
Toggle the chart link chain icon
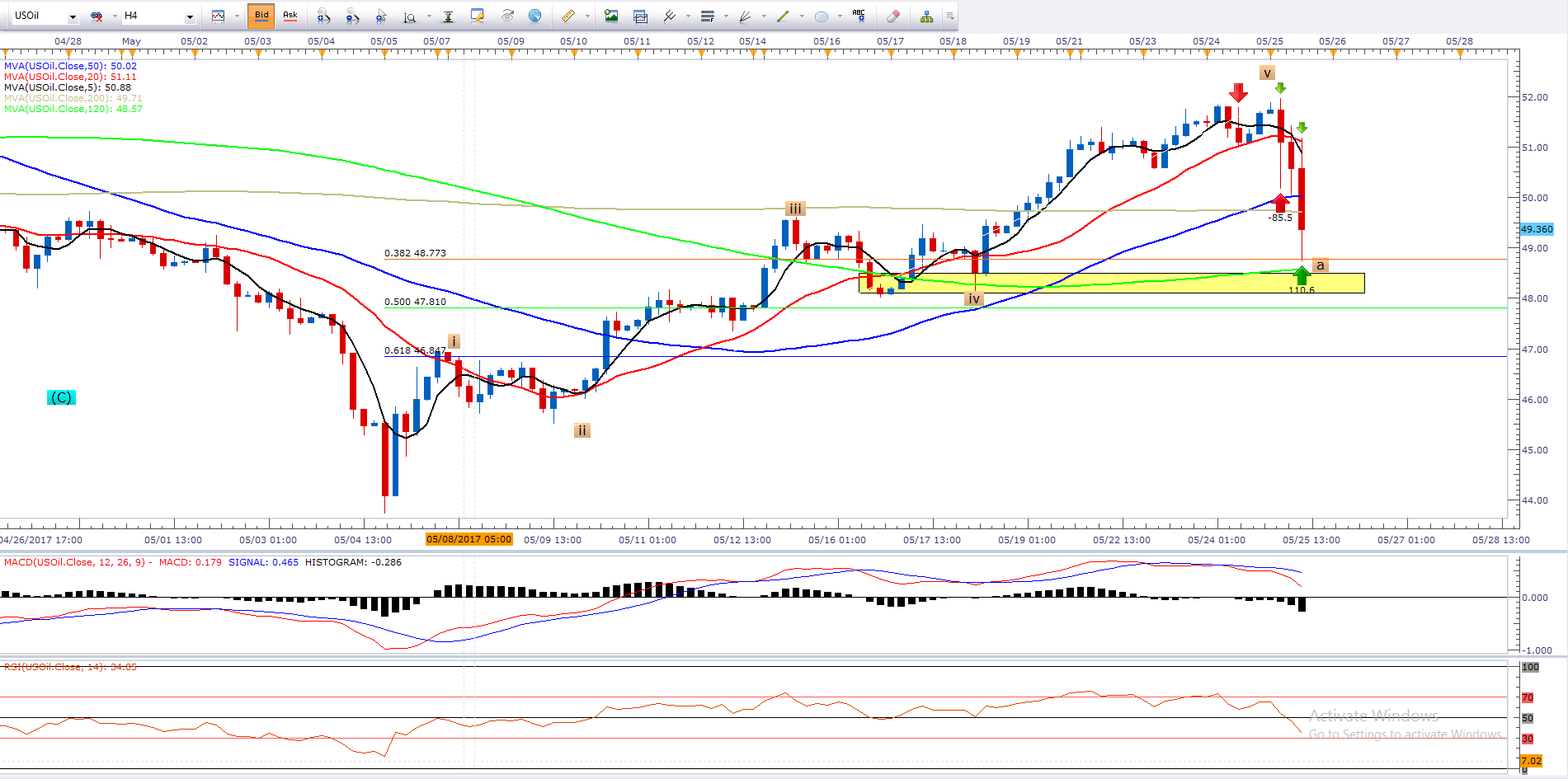(x=97, y=16)
